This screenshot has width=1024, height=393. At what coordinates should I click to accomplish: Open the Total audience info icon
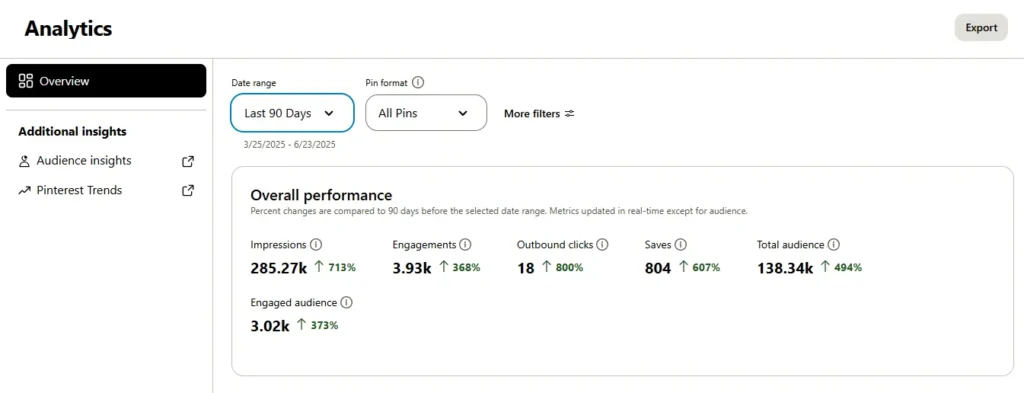point(833,245)
